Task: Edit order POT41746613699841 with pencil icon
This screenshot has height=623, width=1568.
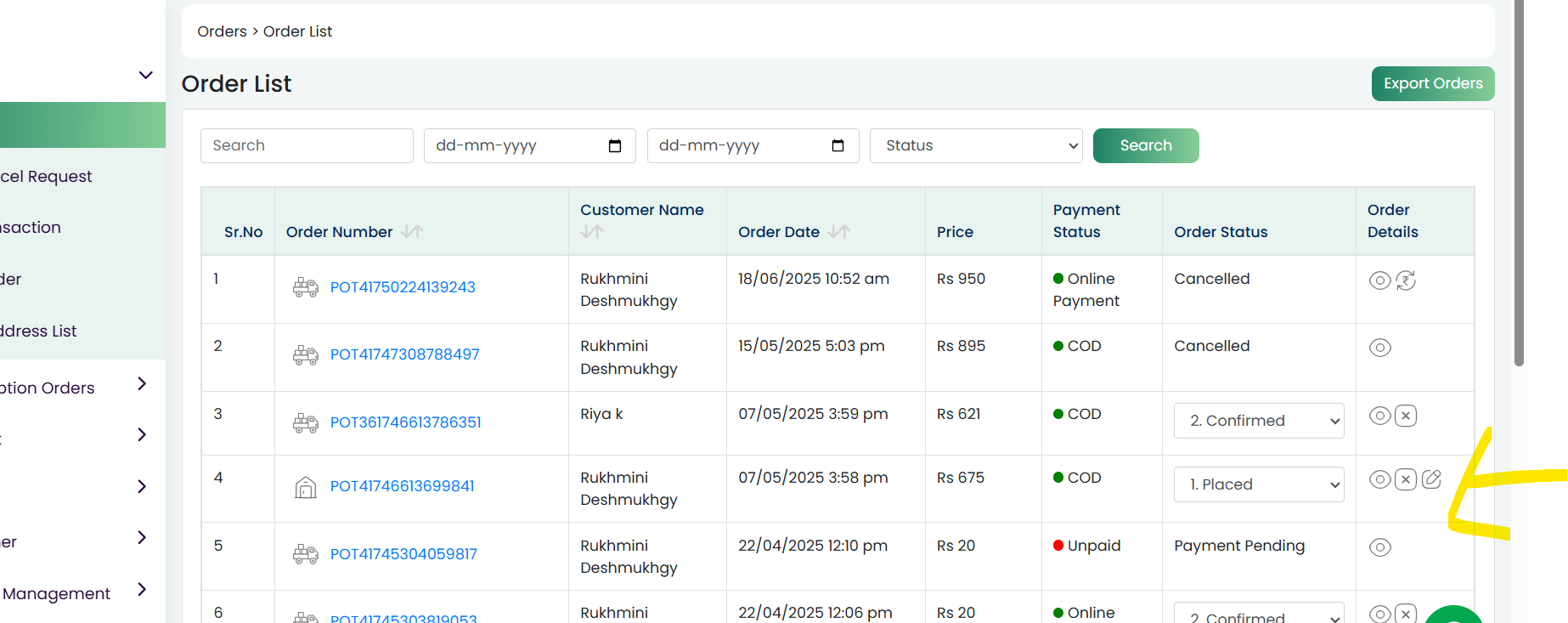Action: coord(1431,479)
